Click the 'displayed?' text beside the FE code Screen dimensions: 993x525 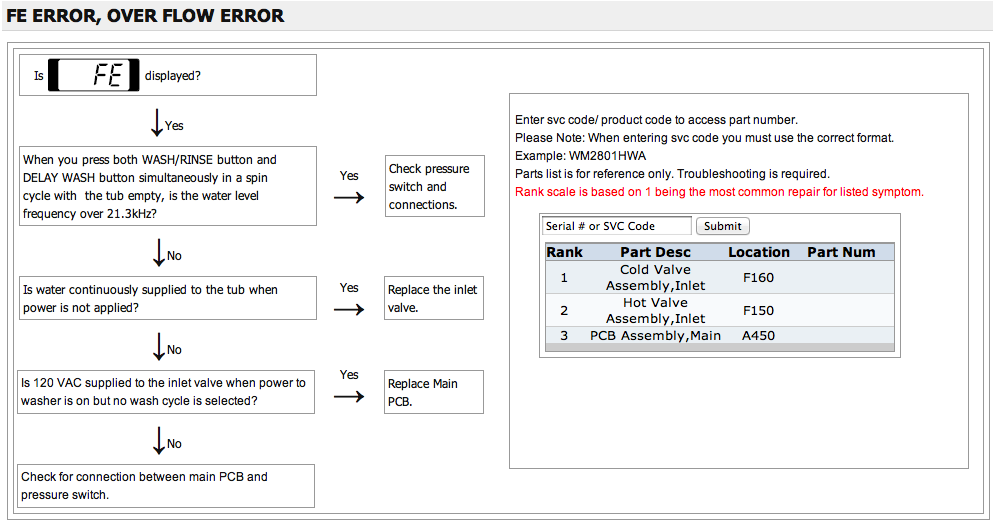[x=172, y=76]
